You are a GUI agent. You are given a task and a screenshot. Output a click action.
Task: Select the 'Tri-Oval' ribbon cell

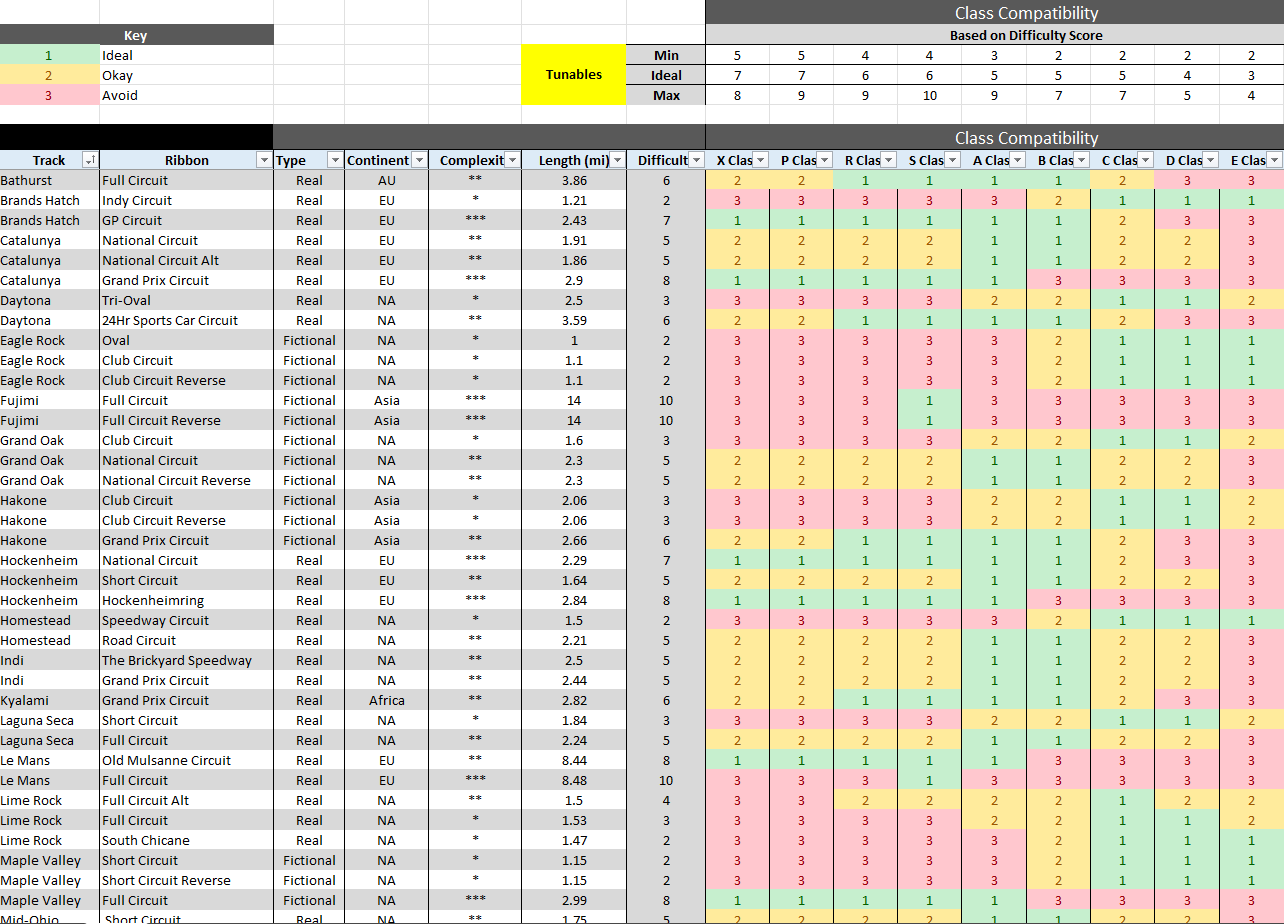point(186,300)
